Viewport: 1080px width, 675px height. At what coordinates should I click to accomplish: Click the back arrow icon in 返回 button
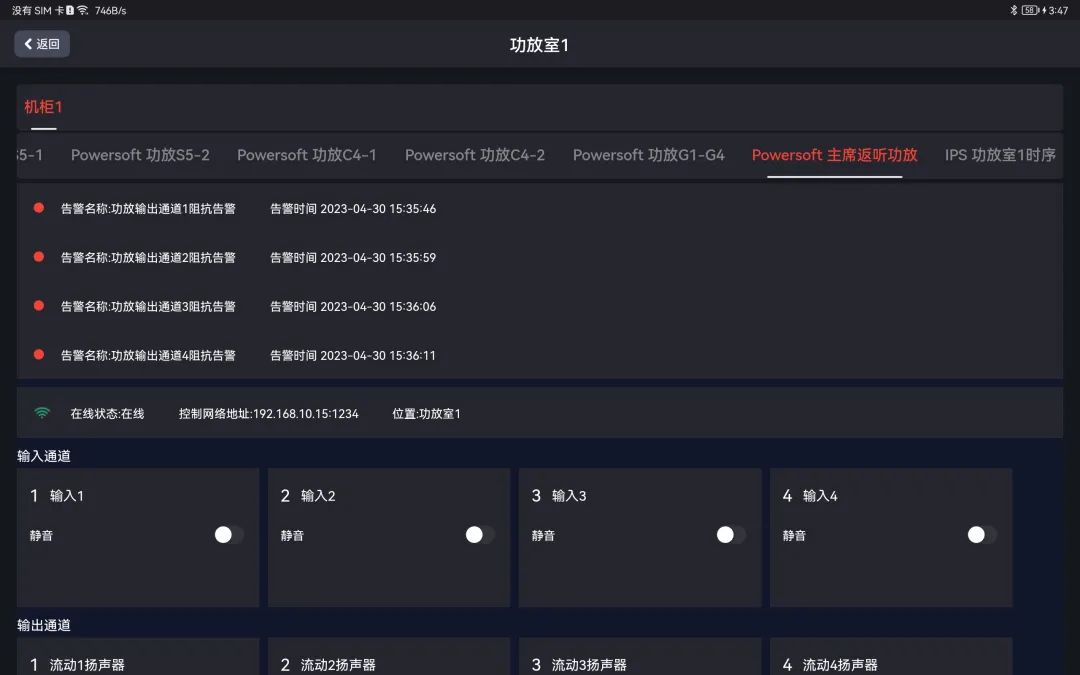pyautogui.click(x=27, y=44)
